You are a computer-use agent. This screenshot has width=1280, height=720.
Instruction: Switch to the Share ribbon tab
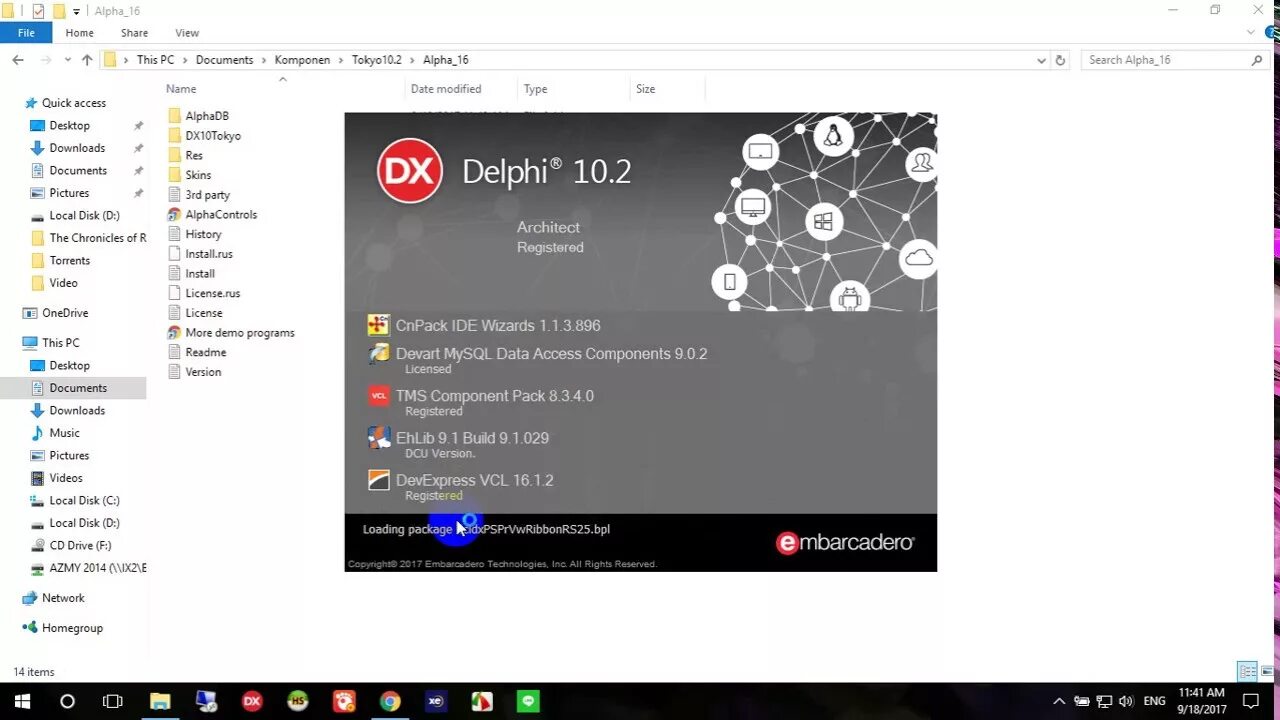pos(134,33)
